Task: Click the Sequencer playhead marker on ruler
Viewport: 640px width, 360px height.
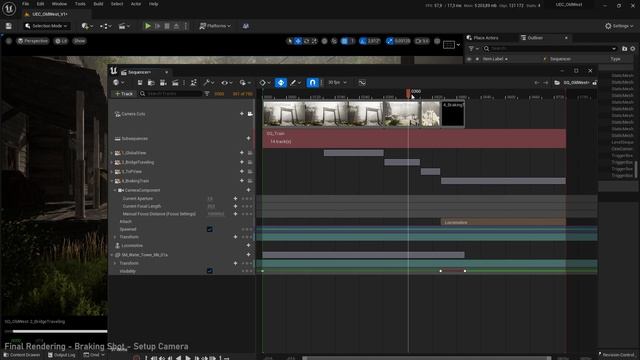Action: (408, 93)
